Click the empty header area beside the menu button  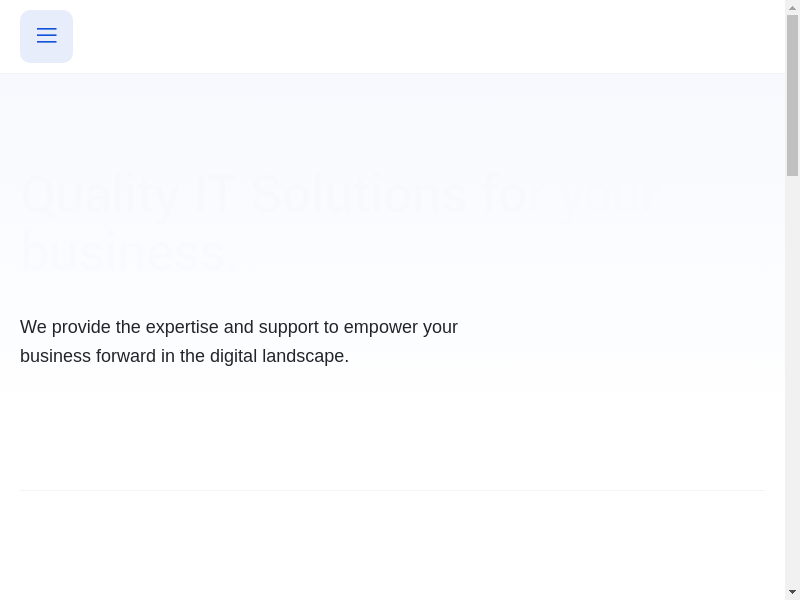click(x=420, y=36)
